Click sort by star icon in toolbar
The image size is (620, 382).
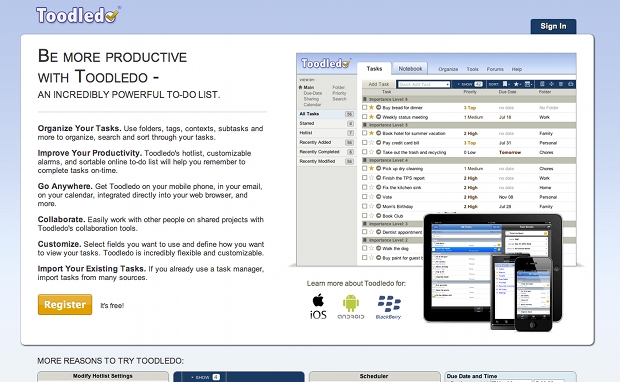(516, 84)
